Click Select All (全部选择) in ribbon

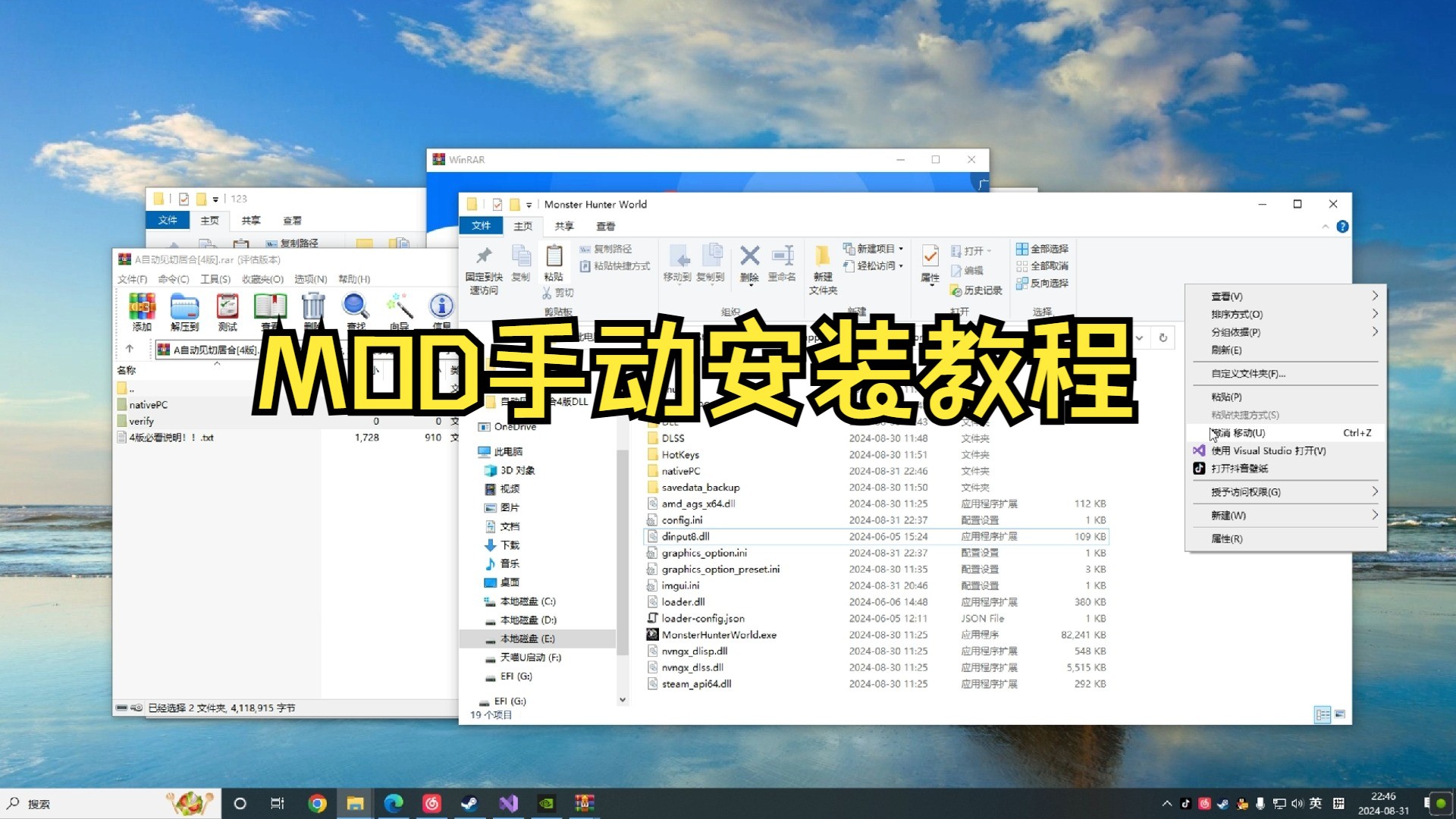[1042, 249]
